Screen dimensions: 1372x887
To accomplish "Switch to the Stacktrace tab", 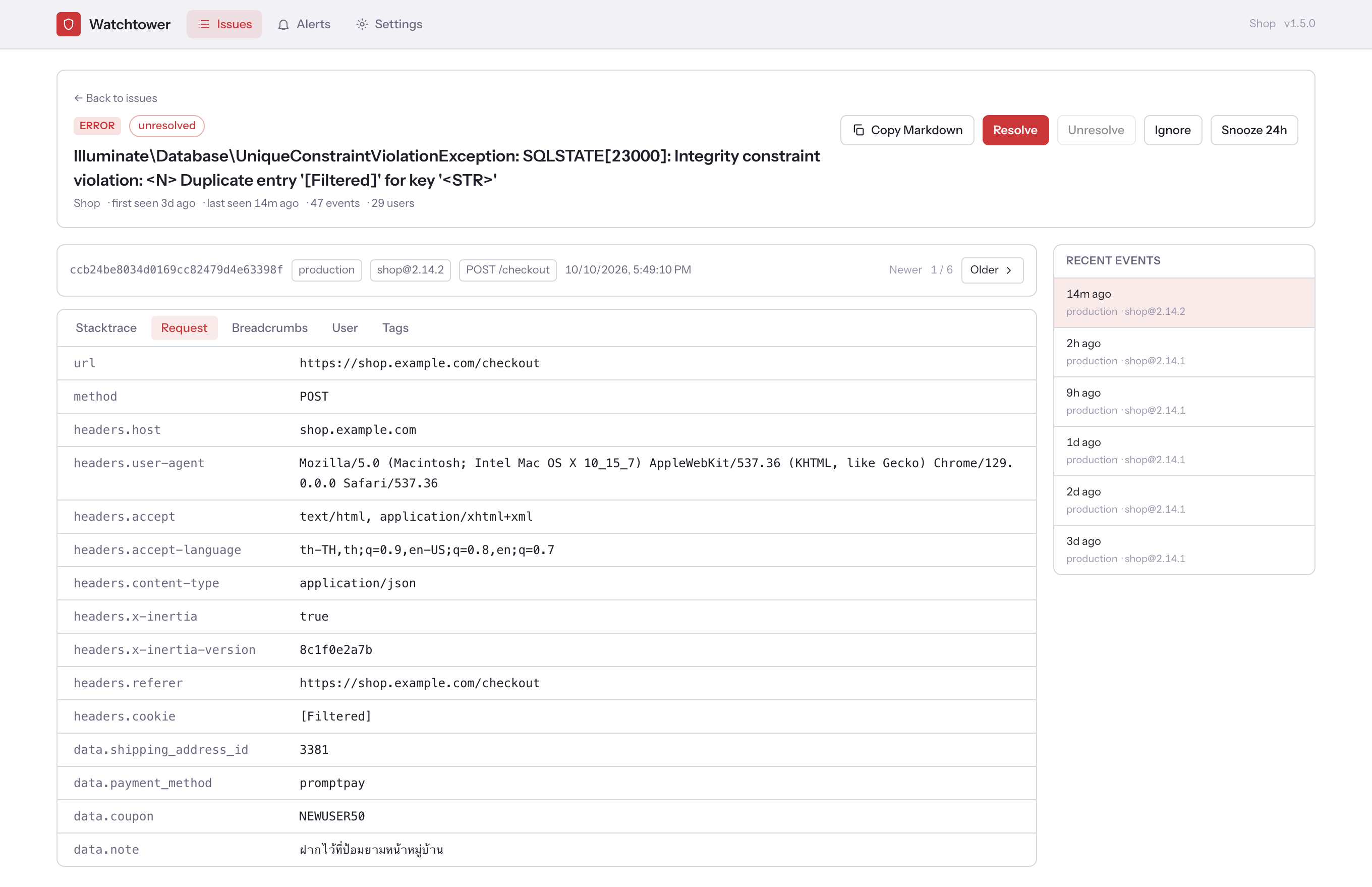I will [106, 328].
